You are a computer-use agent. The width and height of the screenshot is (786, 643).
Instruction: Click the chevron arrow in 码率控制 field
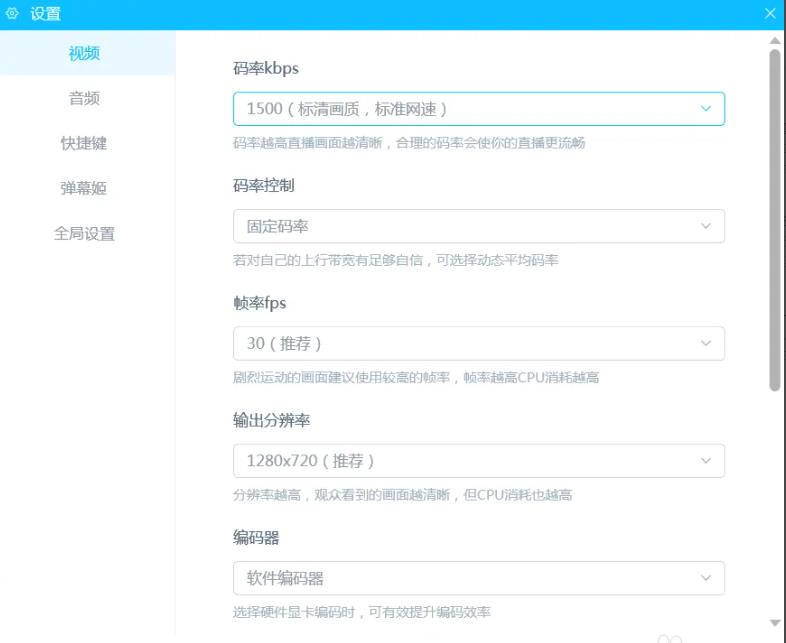[706, 227]
